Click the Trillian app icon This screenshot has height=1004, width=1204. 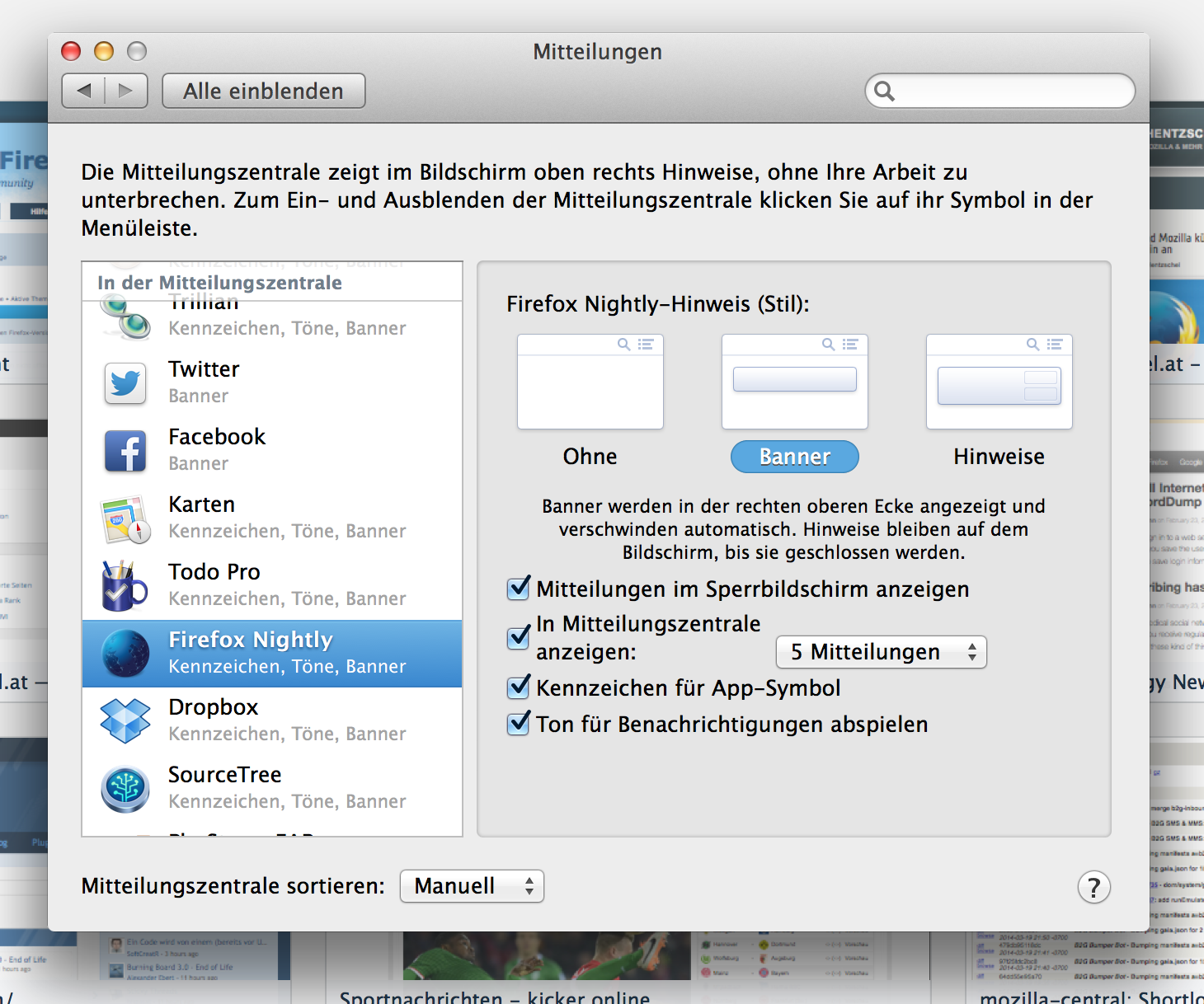coord(125,318)
